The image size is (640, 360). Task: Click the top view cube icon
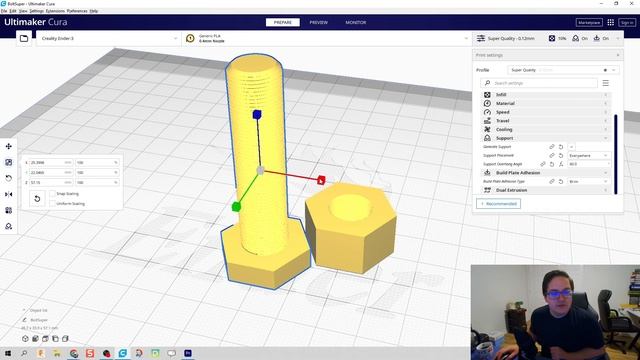[45, 339]
